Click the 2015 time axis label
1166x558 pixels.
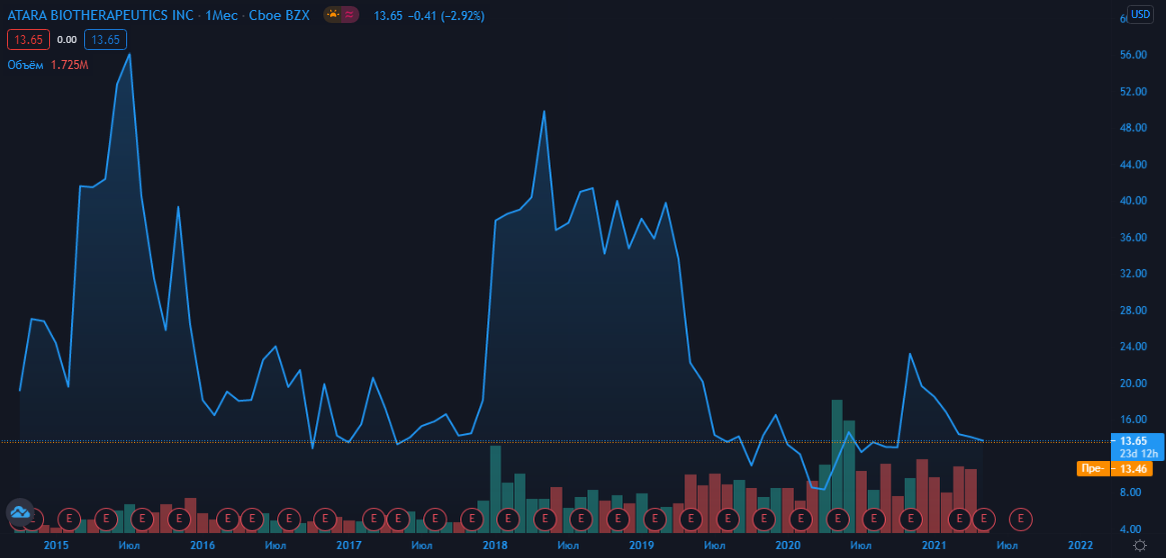tap(57, 545)
